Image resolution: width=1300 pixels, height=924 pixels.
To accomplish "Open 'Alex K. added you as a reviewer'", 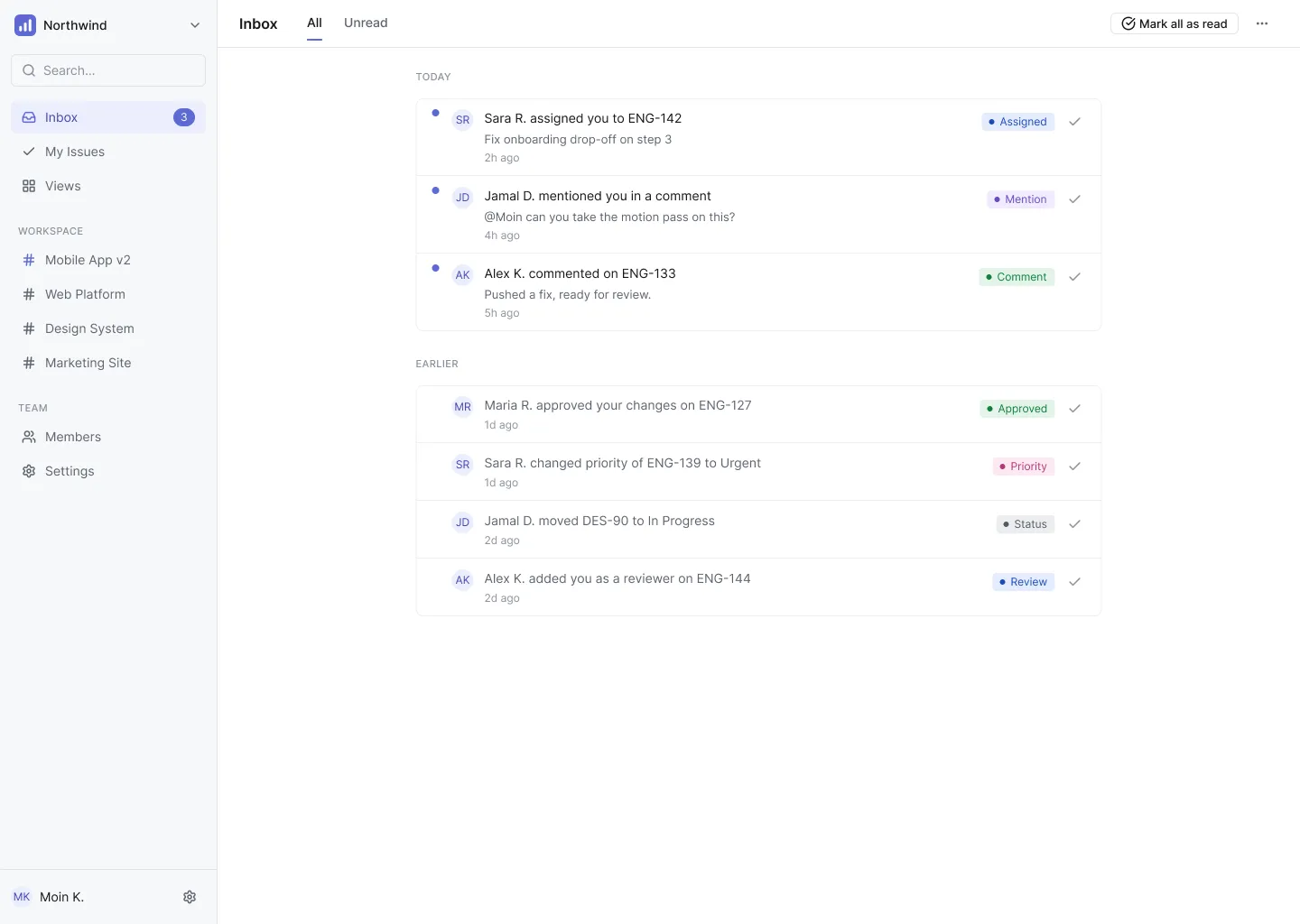I will (758, 587).
